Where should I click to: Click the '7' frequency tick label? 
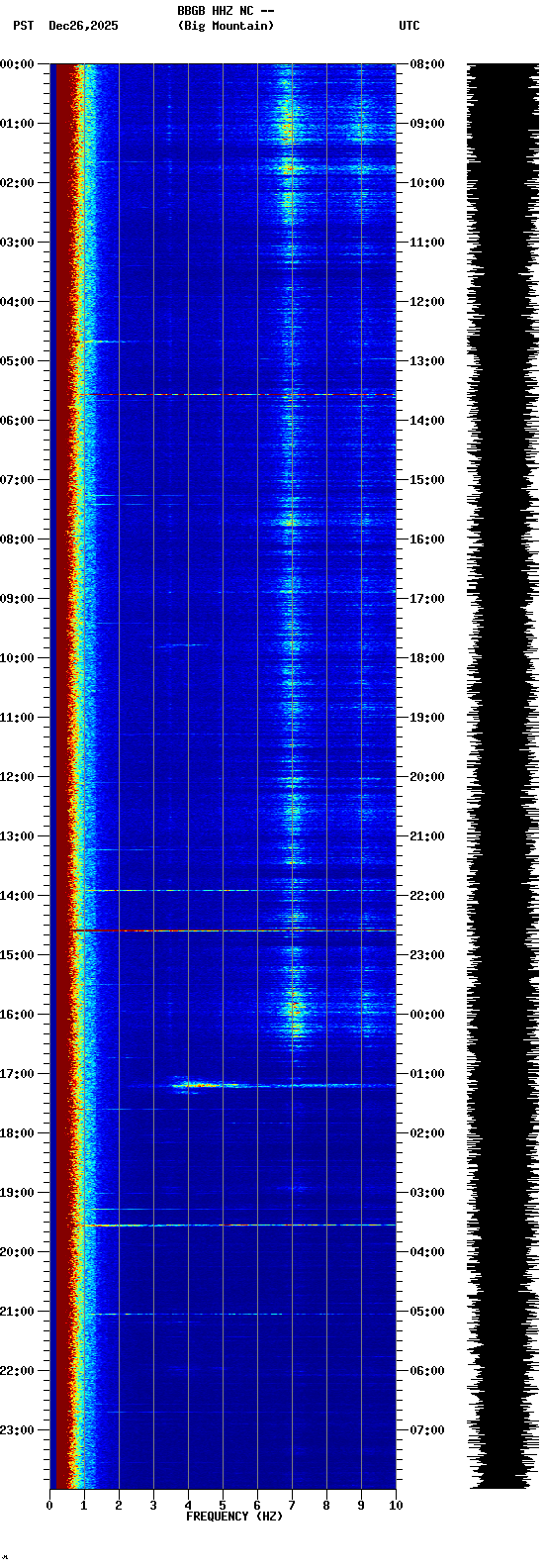(x=292, y=1506)
